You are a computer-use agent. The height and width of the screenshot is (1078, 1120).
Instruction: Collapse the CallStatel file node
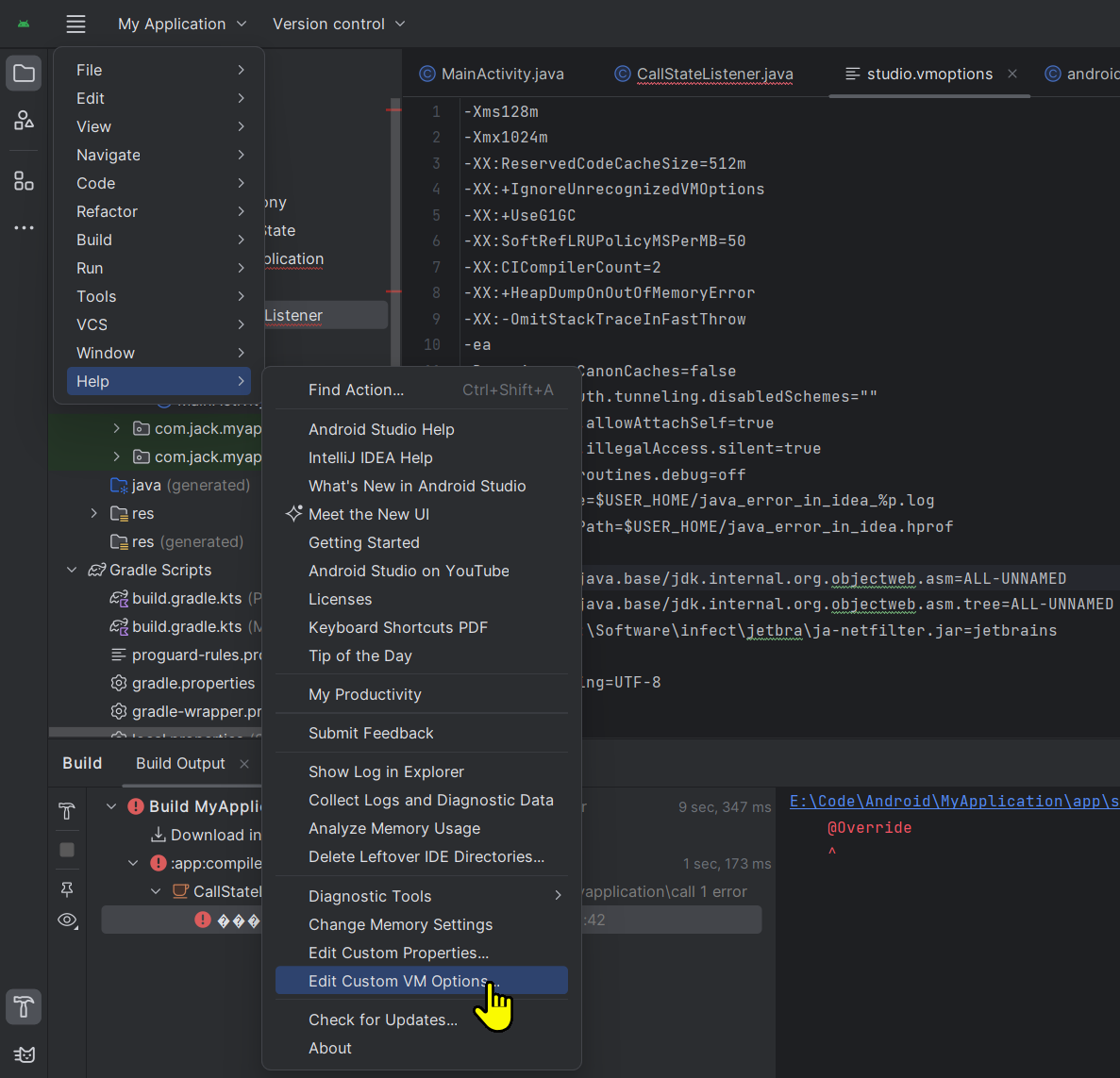[156, 891]
